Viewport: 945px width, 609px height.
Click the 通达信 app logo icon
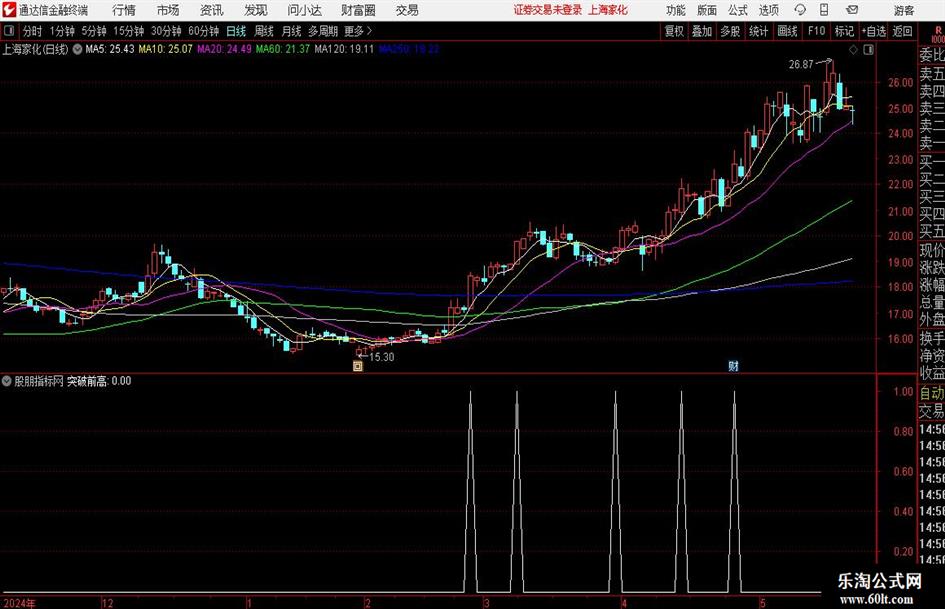pos(9,10)
